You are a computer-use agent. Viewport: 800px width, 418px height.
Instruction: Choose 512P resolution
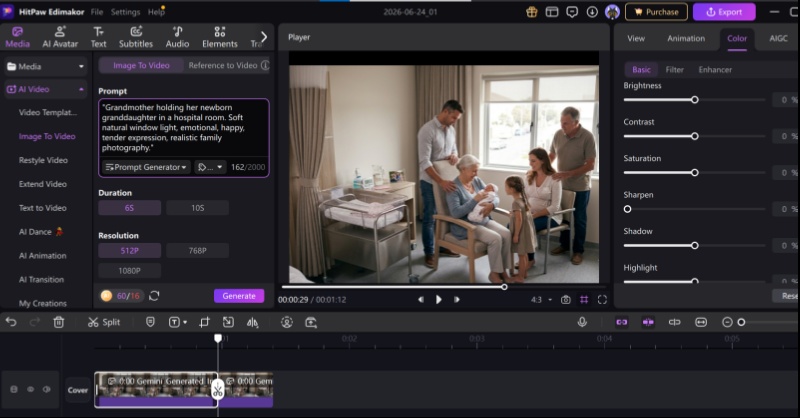click(x=130, y=251)
